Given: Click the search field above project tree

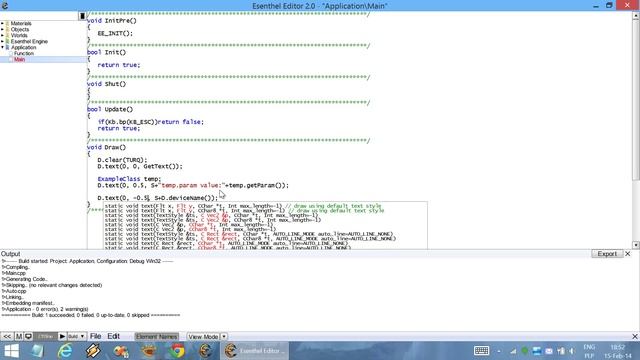Looking at the screenshot, I should click(39, 16).
